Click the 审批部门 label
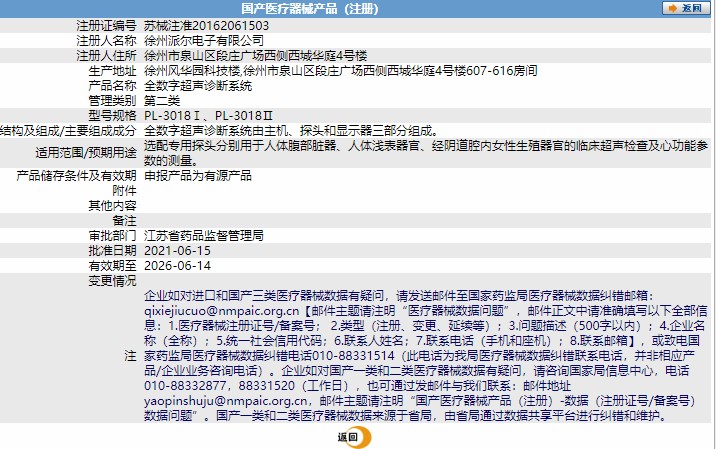 [112, 236]
